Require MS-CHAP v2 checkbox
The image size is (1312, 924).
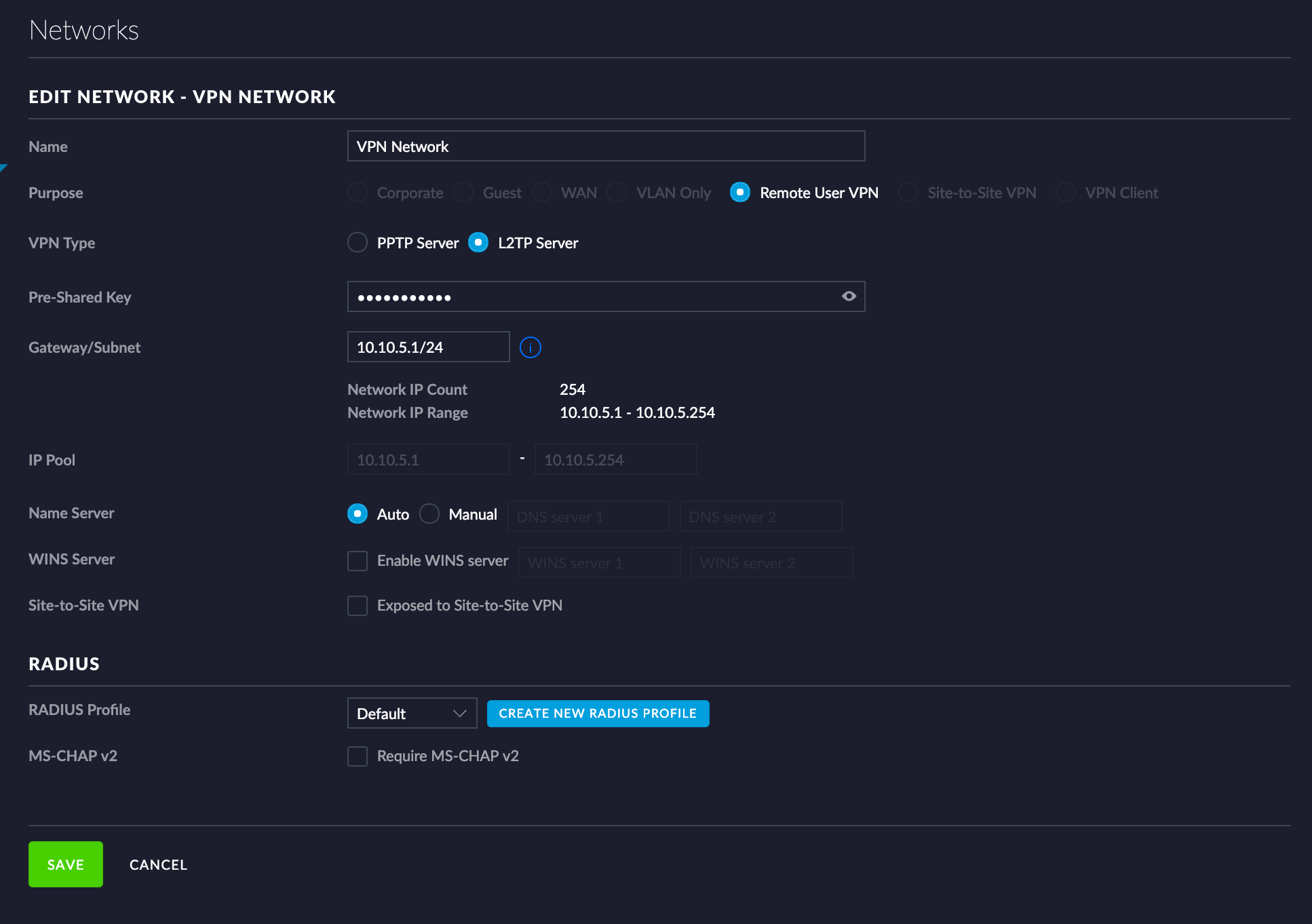pos(358,756)
